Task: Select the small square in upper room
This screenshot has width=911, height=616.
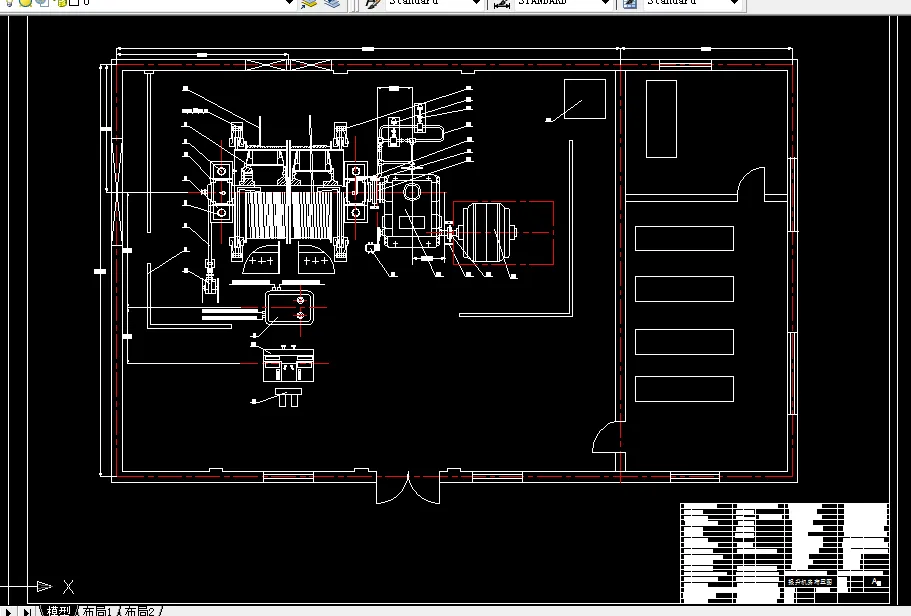Action: [585, 99]
